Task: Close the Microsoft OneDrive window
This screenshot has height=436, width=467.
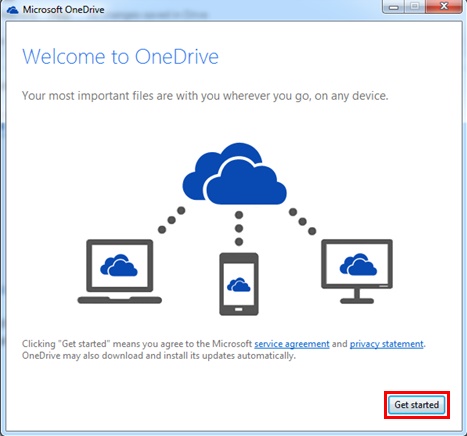Action: (x=444, y=7)
